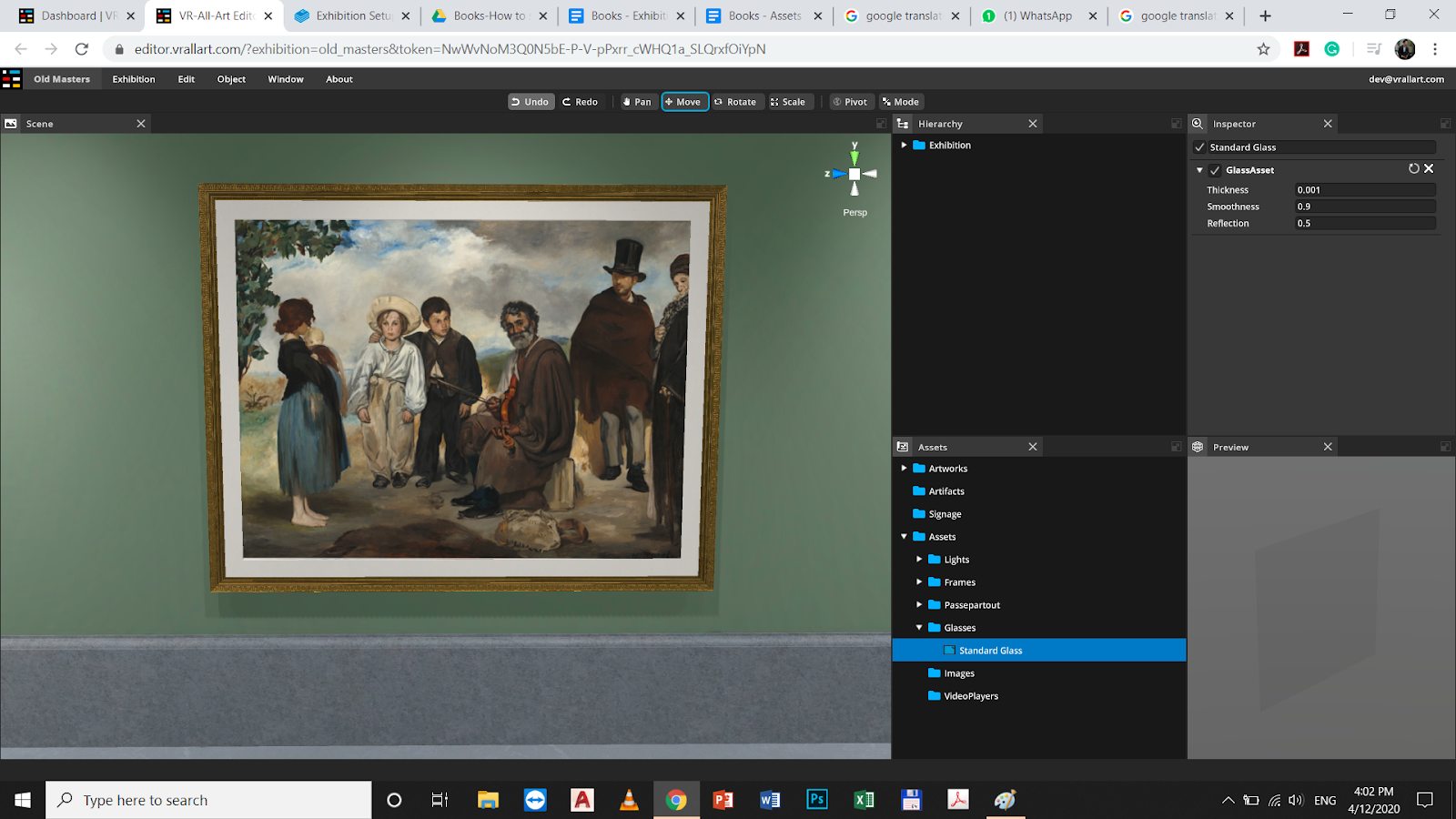Select the Standard Glass asset

tap(1039, 651)
